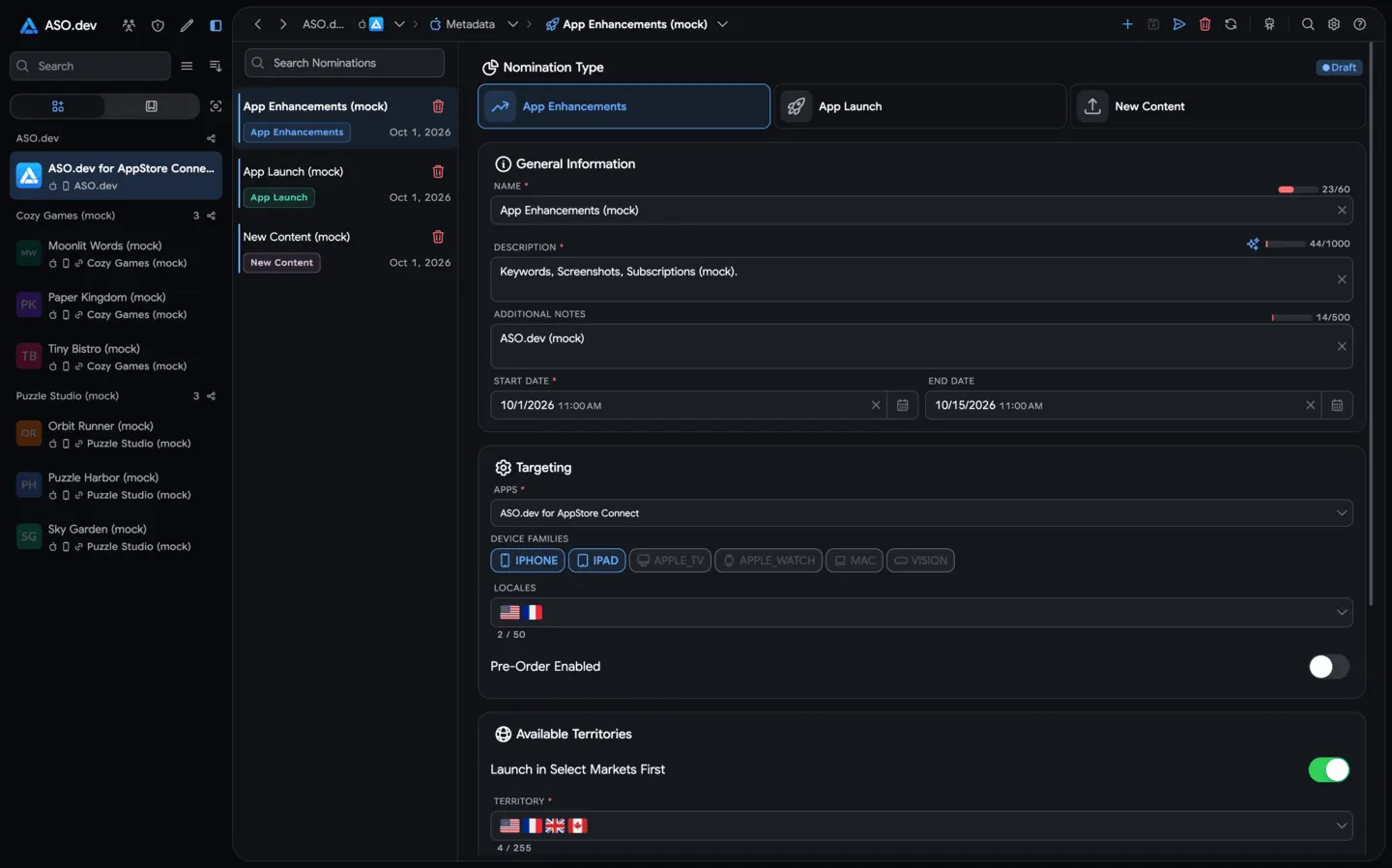Click the sort icon next to sidebar Search
Image resolution: width=1392 pixels, height=868 pixels.
coord(216,66)
